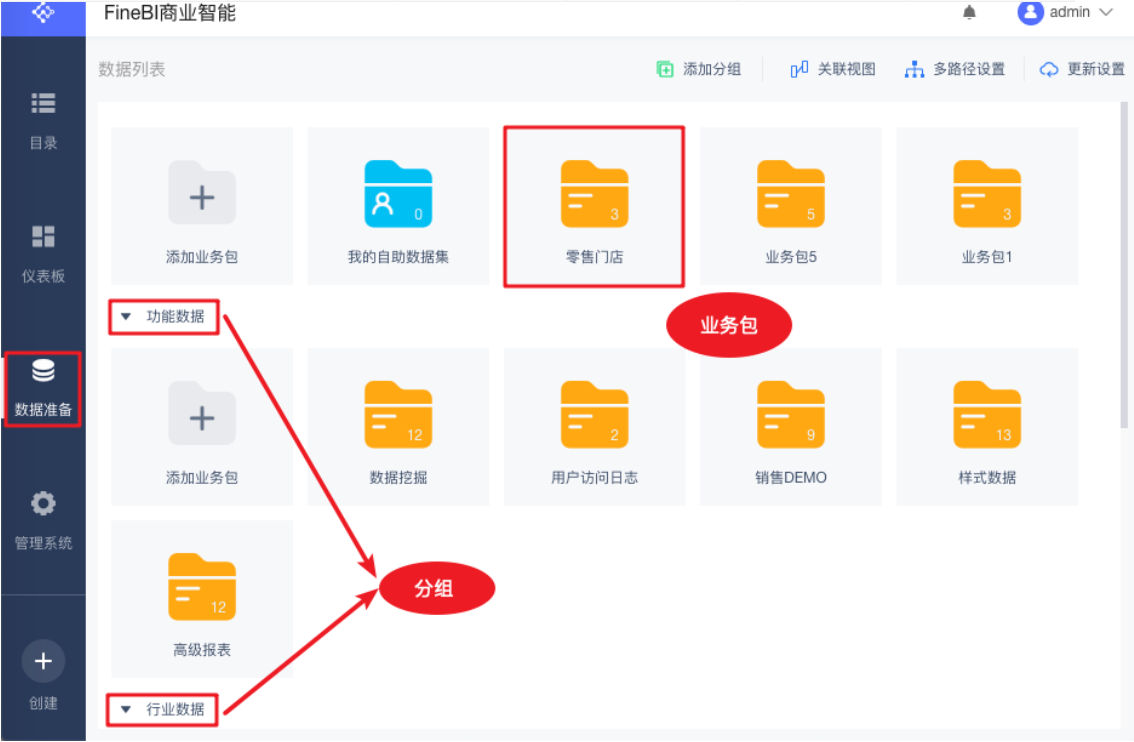Click the 行业数据 group label

(175, 709)
